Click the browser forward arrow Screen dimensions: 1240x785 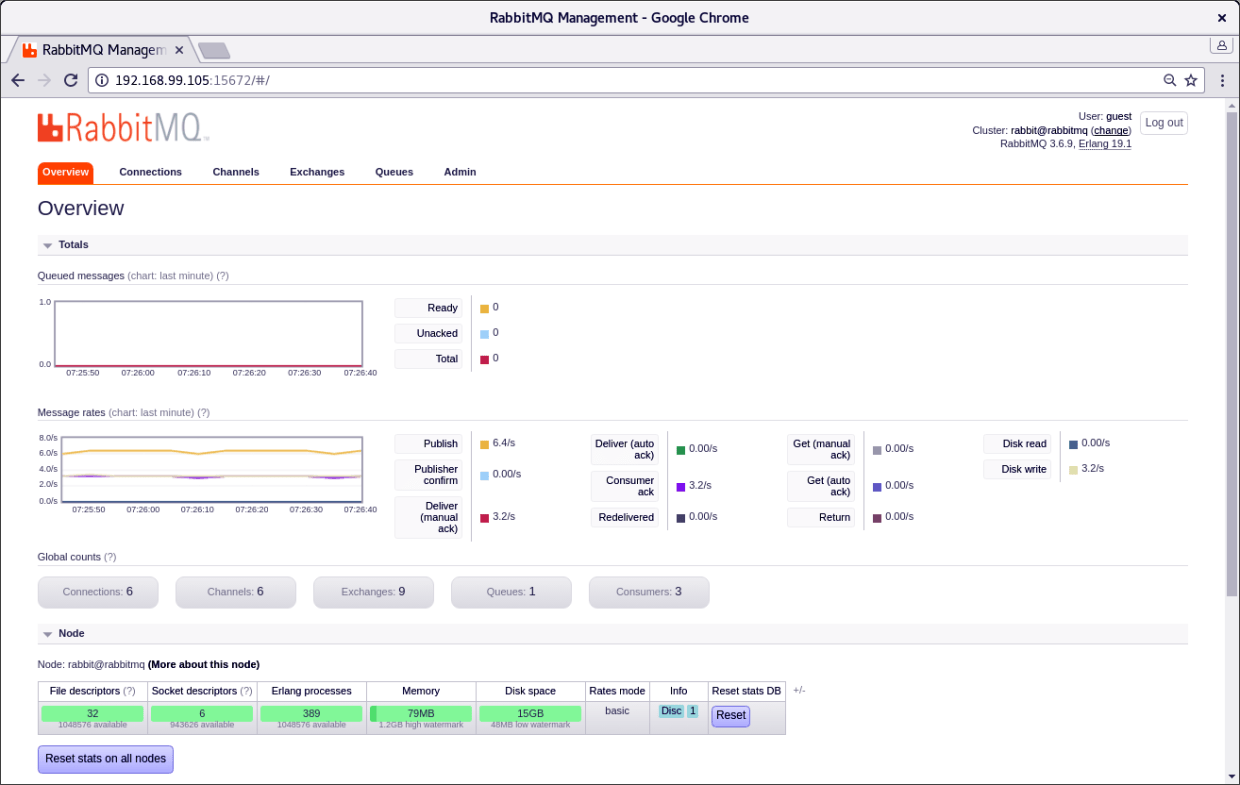[44, 80]
